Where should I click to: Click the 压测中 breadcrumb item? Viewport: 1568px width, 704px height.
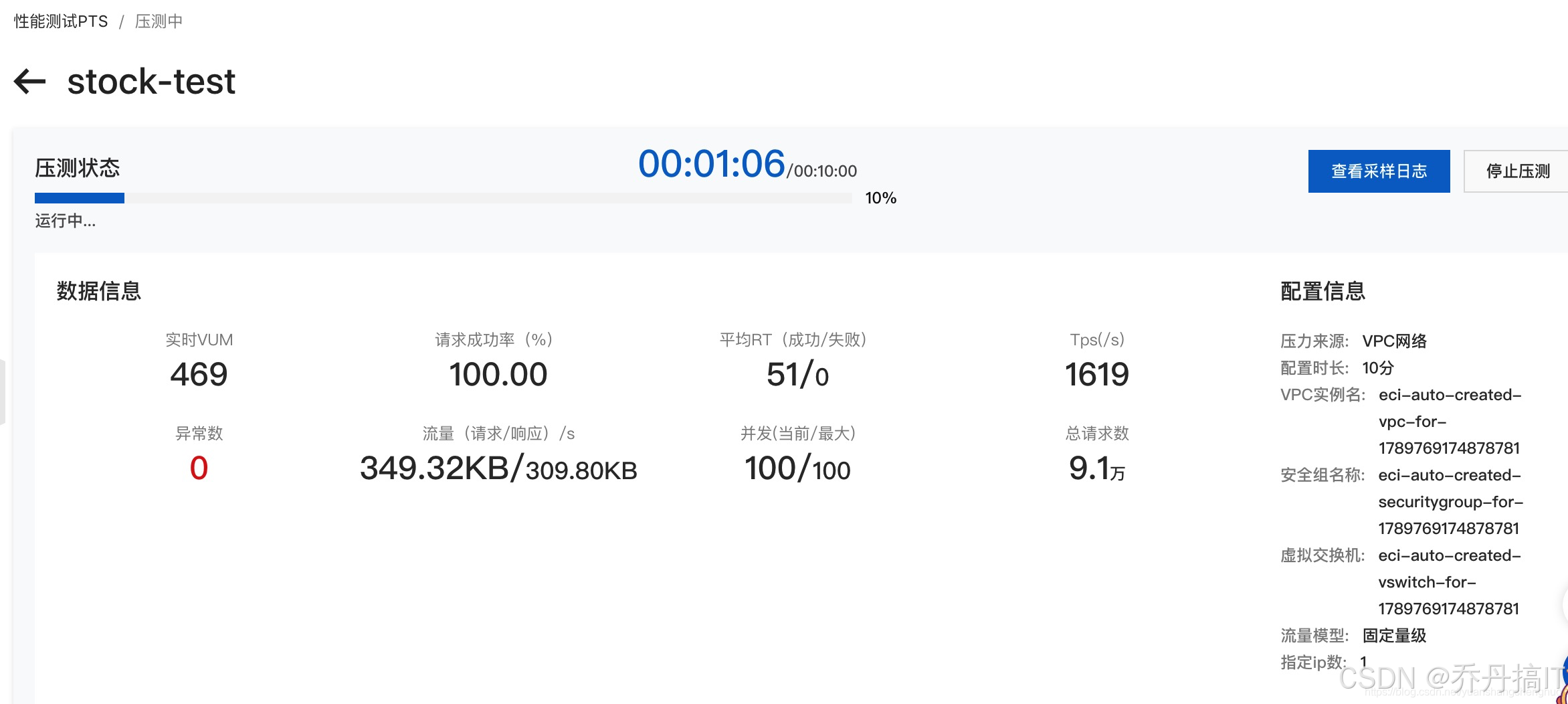159,21
